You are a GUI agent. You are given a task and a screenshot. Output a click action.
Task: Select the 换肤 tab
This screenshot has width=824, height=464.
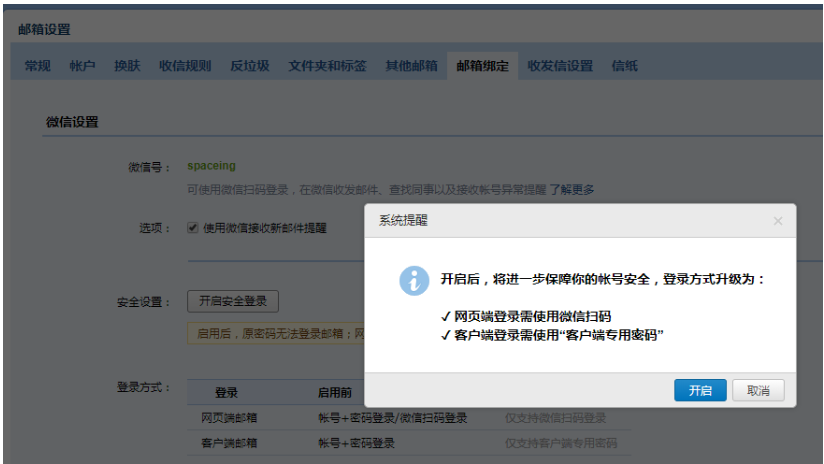coord(127,66)
